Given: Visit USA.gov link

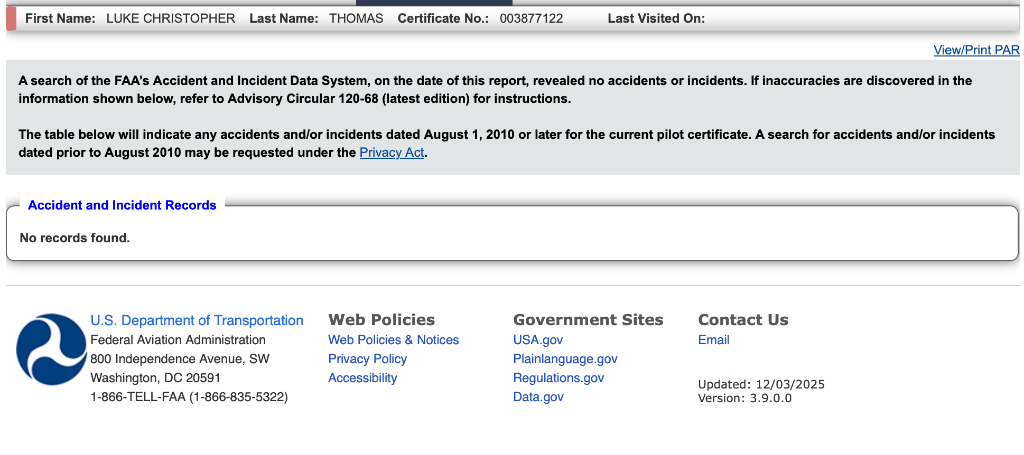Looking at the screenshot, I should tap(538, 339).
